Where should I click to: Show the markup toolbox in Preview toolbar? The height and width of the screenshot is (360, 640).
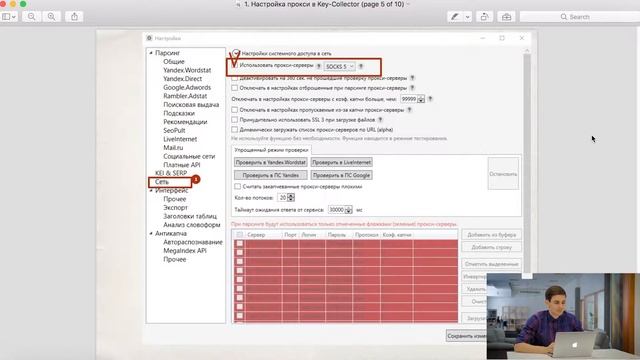click(507, 17)
